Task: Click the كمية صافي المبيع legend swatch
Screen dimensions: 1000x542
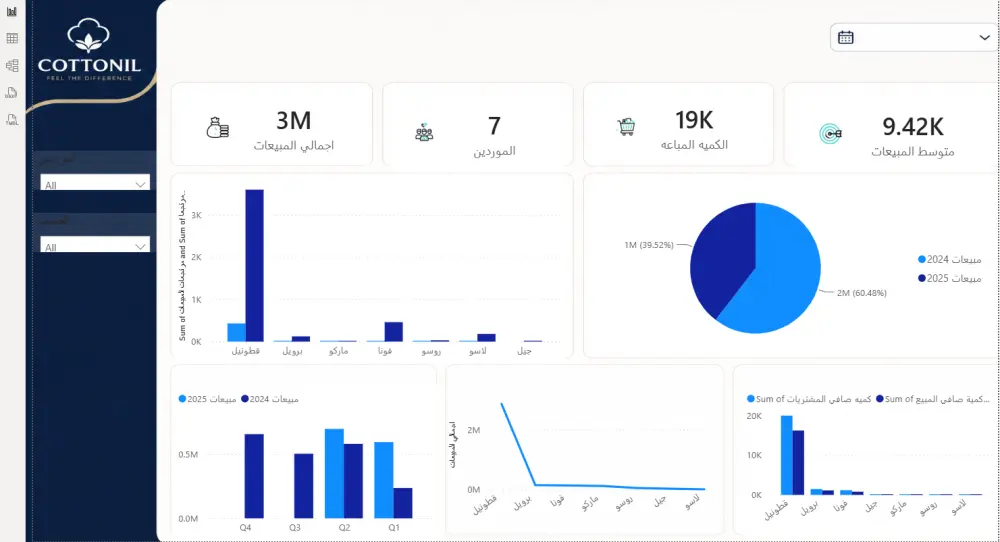Action: click(879, 399)
